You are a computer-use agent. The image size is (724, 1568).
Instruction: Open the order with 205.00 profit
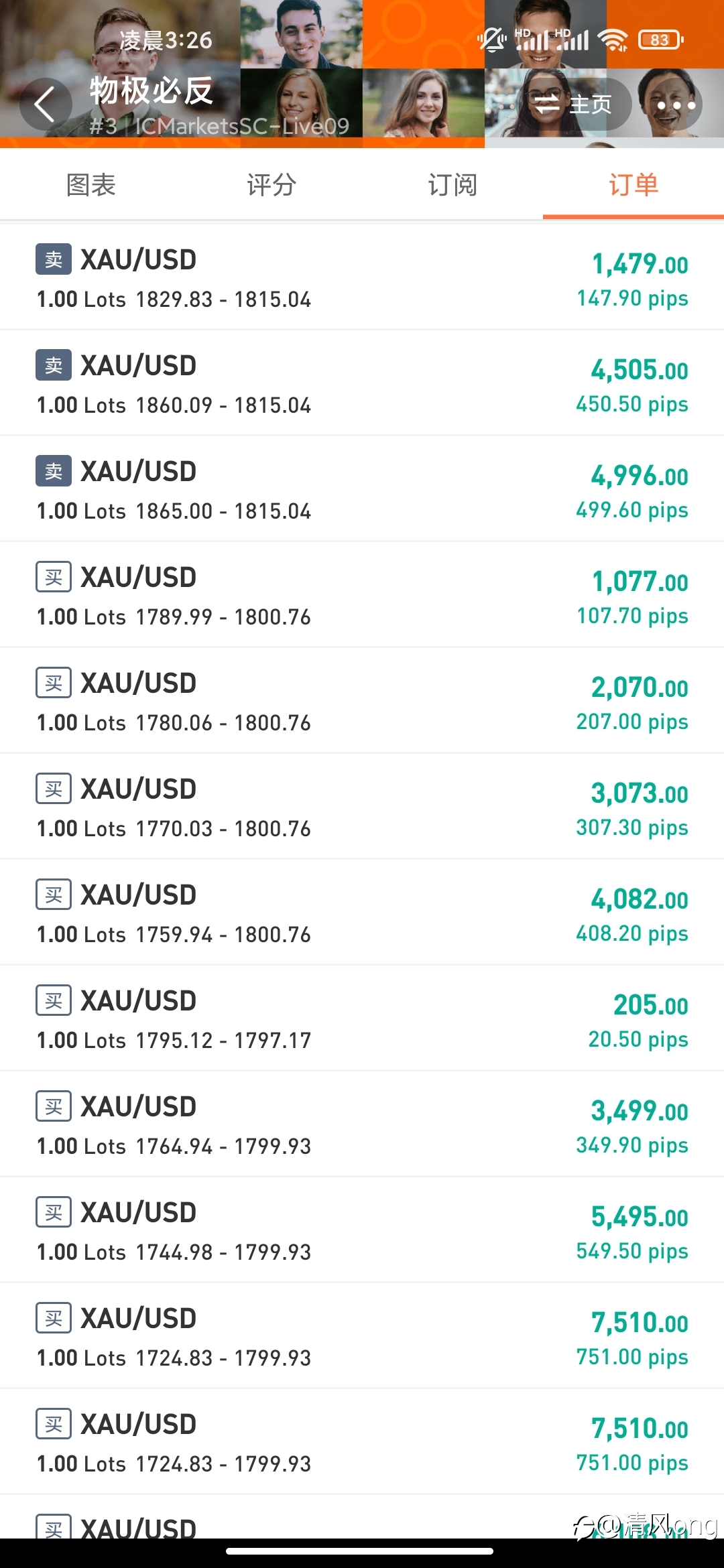(362, 1018)
